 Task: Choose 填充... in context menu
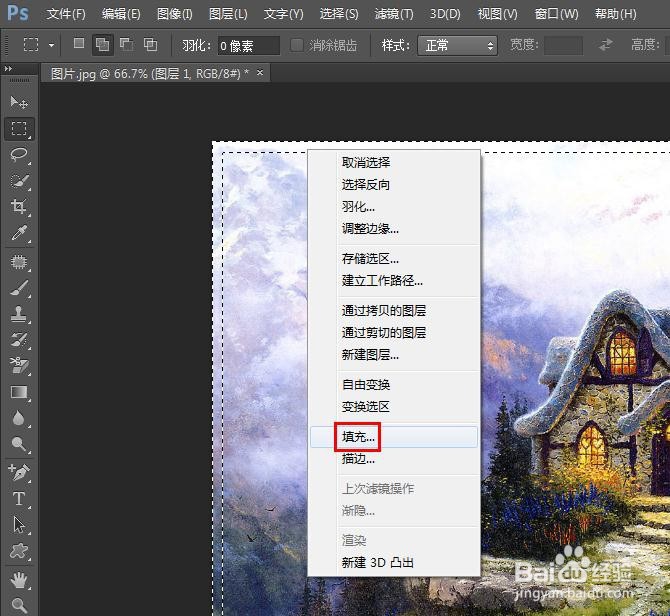point(394,437)
